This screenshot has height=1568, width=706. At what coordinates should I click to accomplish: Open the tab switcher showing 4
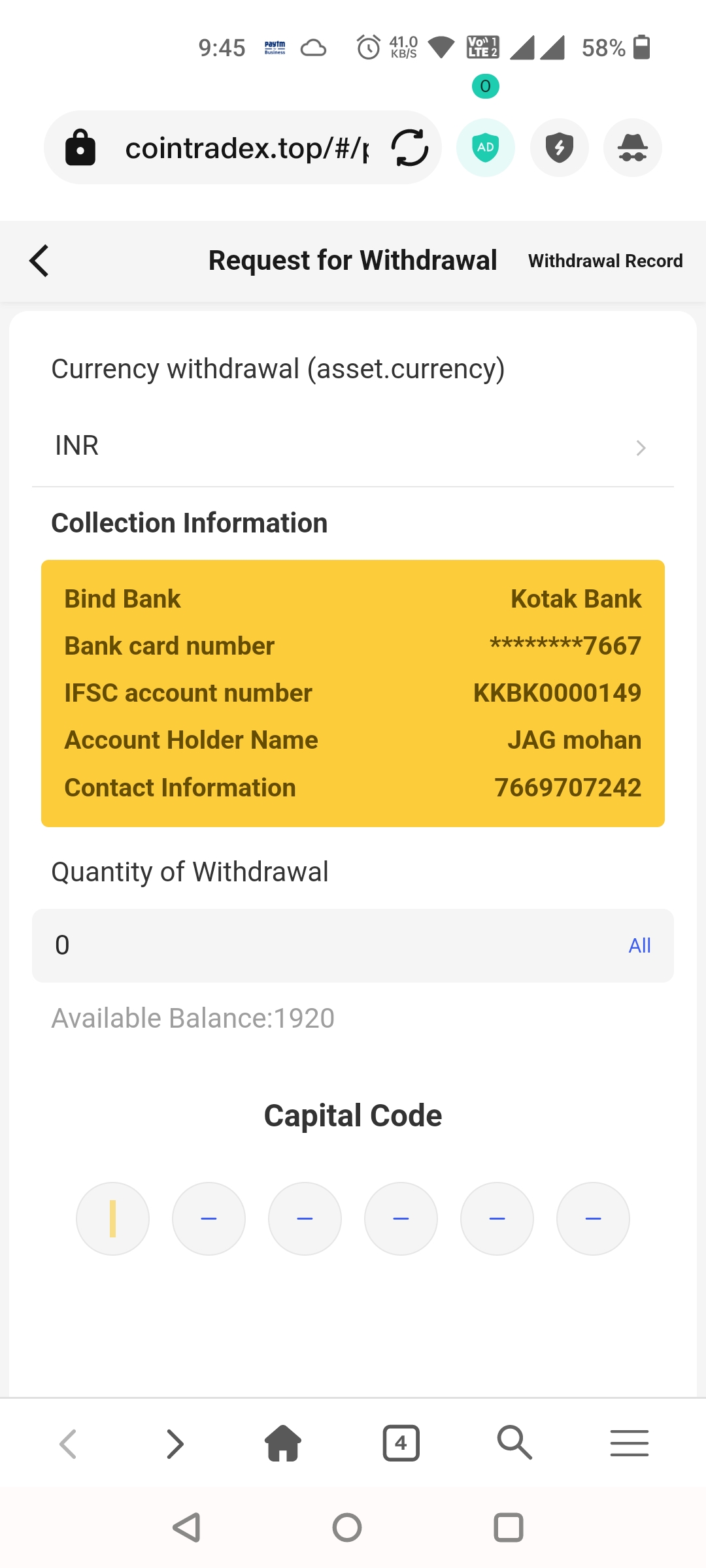click(x=401, y=1443)
